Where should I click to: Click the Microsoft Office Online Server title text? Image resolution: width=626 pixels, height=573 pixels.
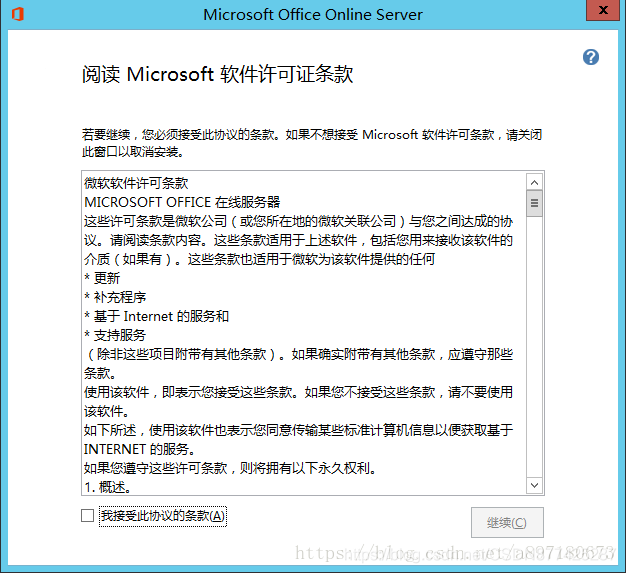click(313, 15)
